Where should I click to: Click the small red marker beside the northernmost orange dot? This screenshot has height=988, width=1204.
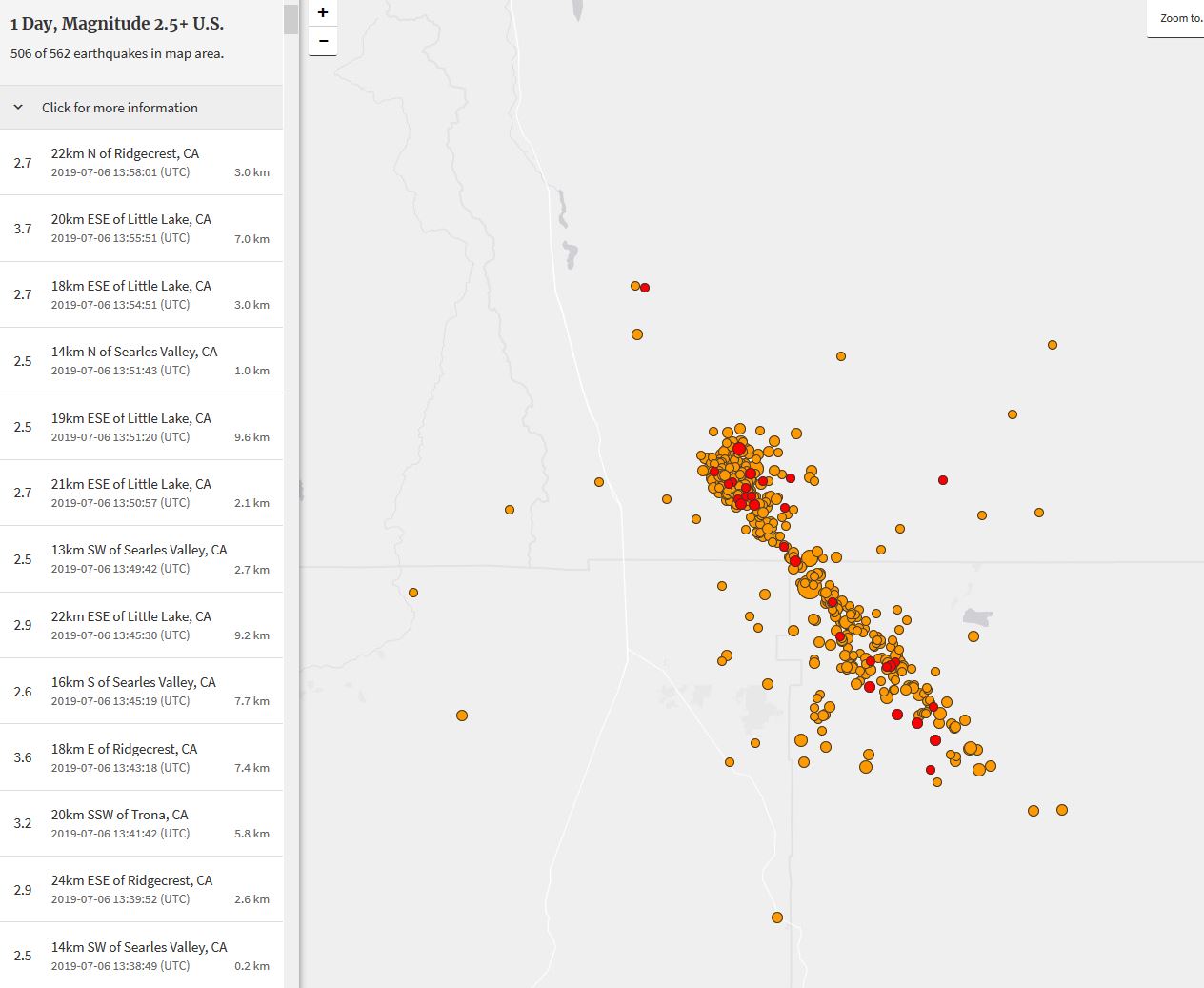(645, 288)
